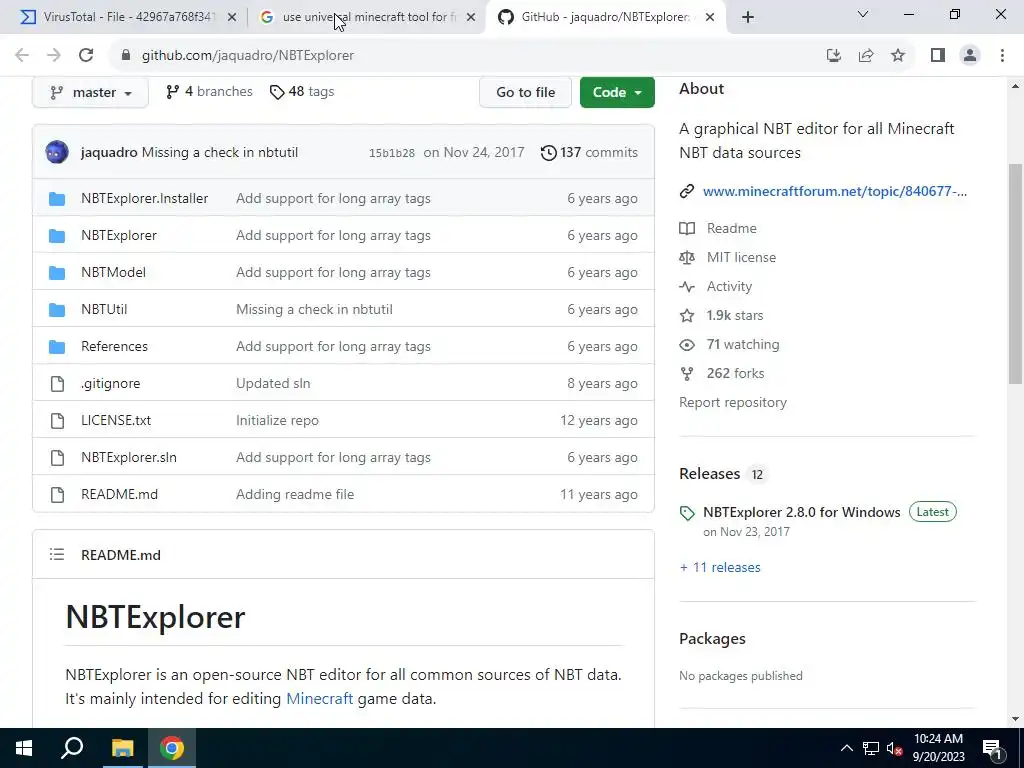The height and width of the screenshot is (768, 1024).
Task: Open the Windows Start menu
Action: pos(24,748)
